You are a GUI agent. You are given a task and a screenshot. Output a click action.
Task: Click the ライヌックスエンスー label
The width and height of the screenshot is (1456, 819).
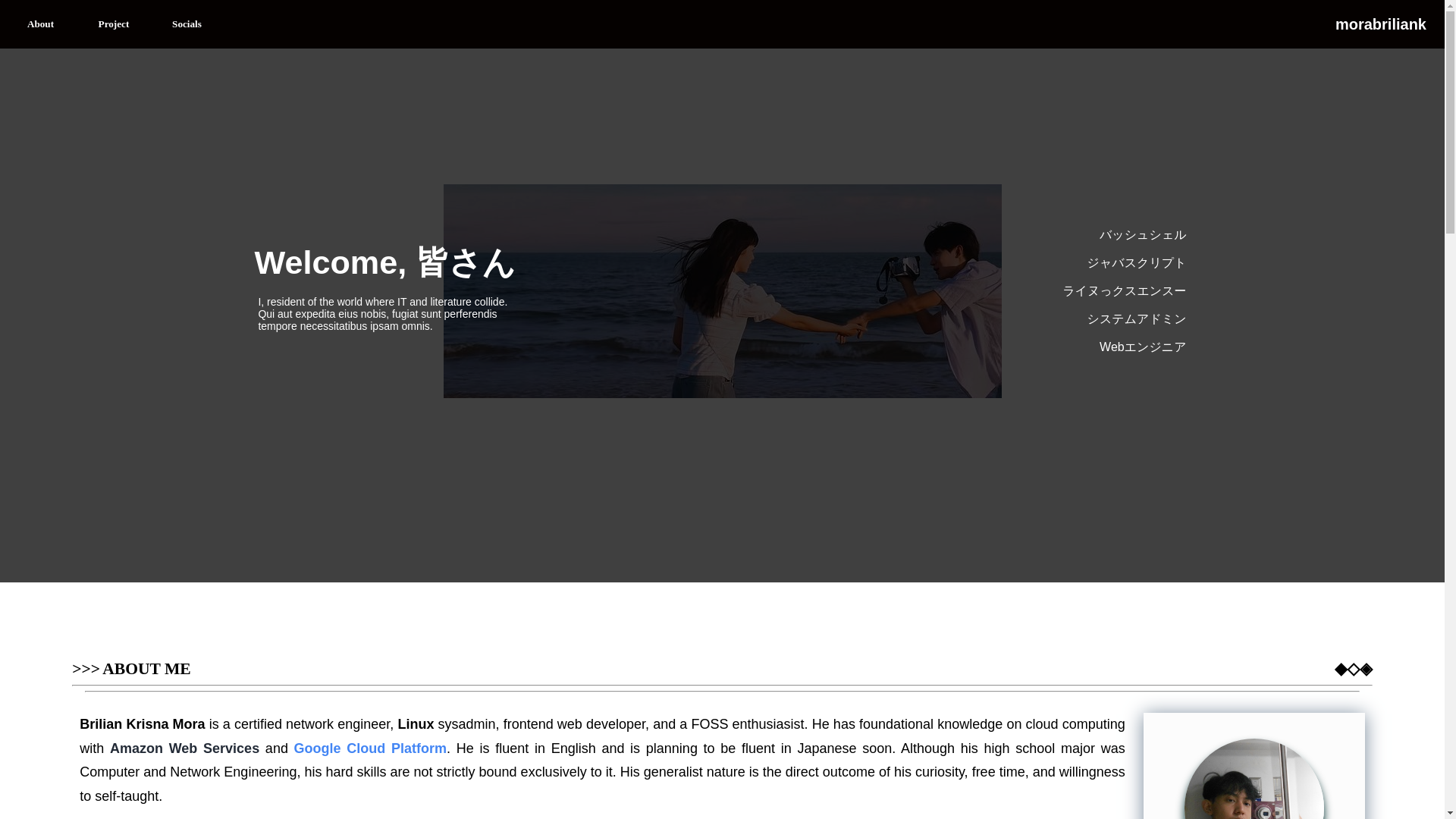click(x=1124, y=291)
